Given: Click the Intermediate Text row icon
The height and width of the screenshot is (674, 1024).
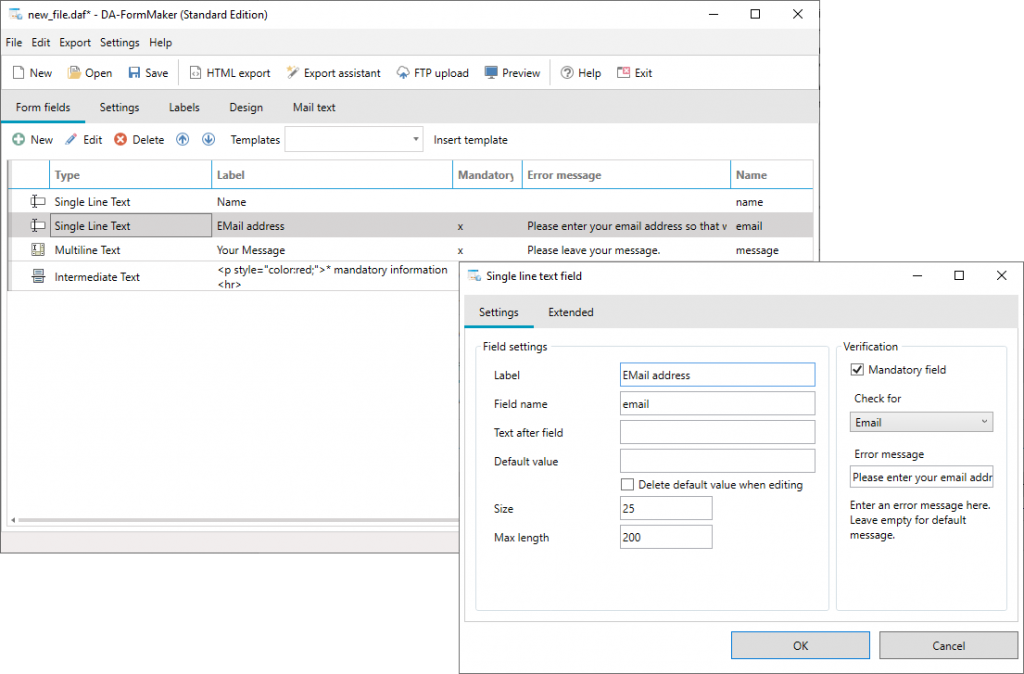Looking at the screenshot, I should point(38,276).
